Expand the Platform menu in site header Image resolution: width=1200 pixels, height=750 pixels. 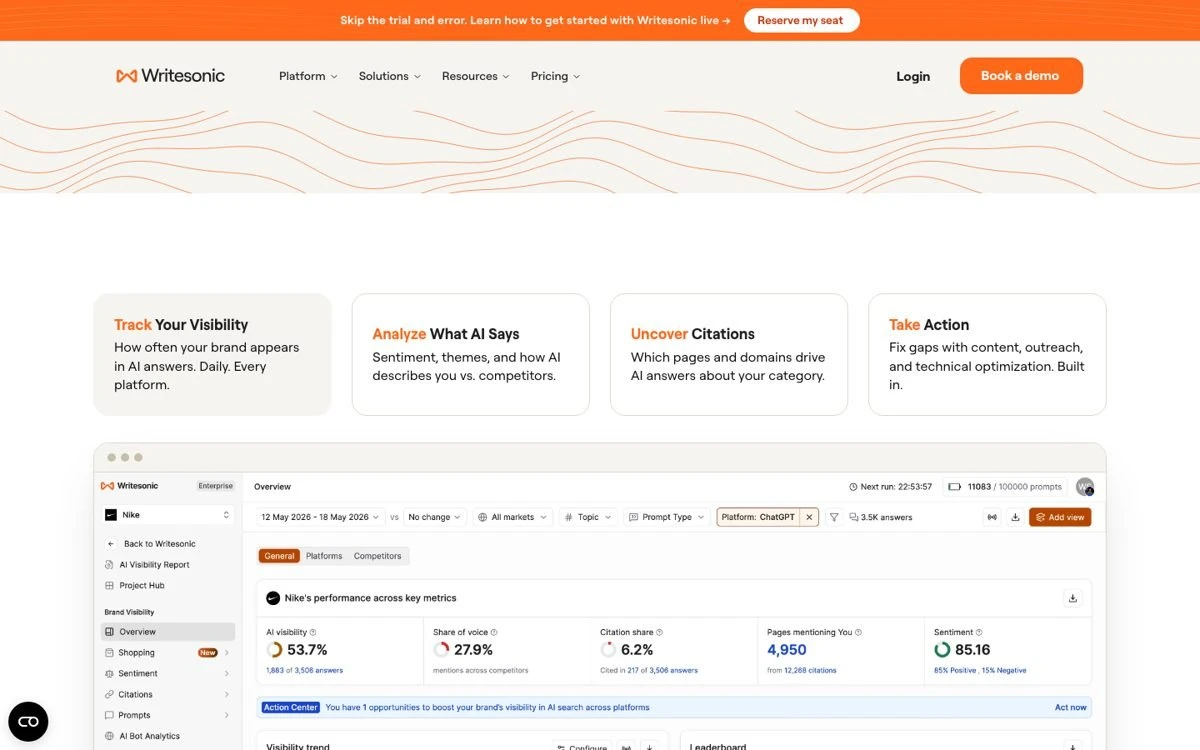point(308,76)
